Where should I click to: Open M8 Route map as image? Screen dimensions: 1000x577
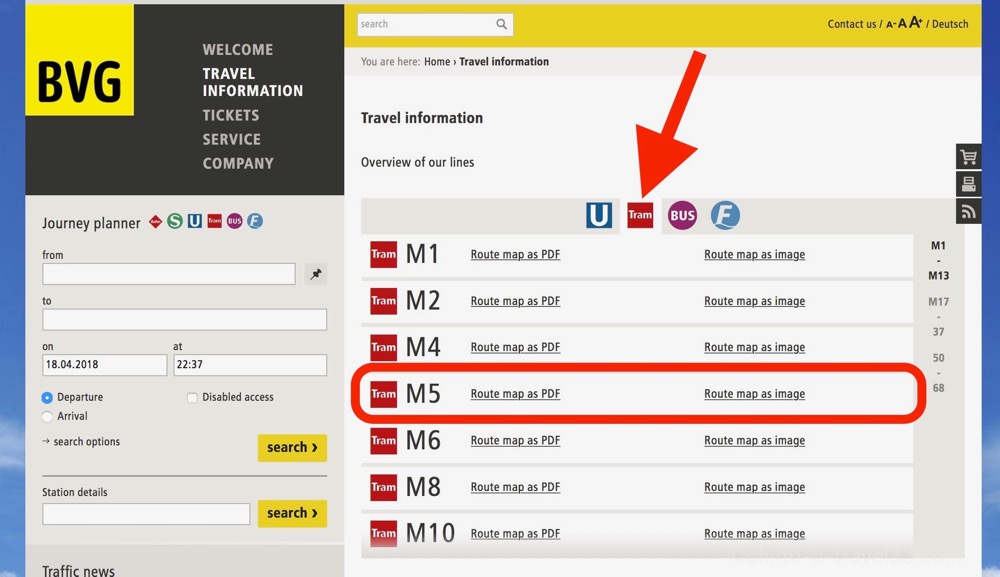(754, 487)
